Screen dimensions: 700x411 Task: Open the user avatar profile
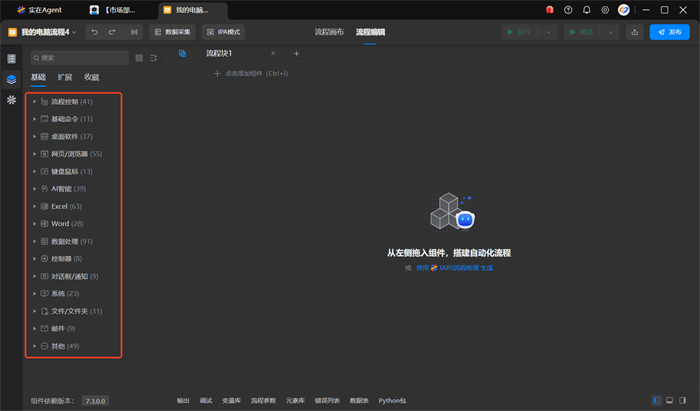[624, 10]
